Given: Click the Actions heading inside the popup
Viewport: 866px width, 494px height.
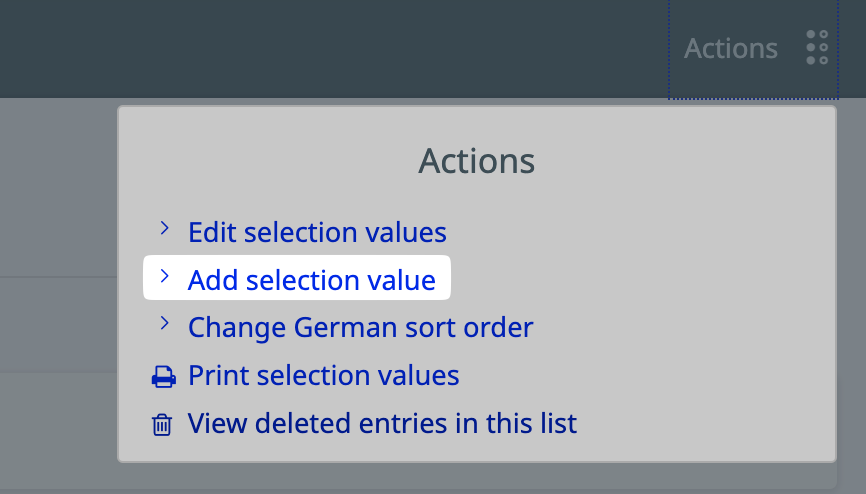Looking at the screenshot, I should click(476, 161).
